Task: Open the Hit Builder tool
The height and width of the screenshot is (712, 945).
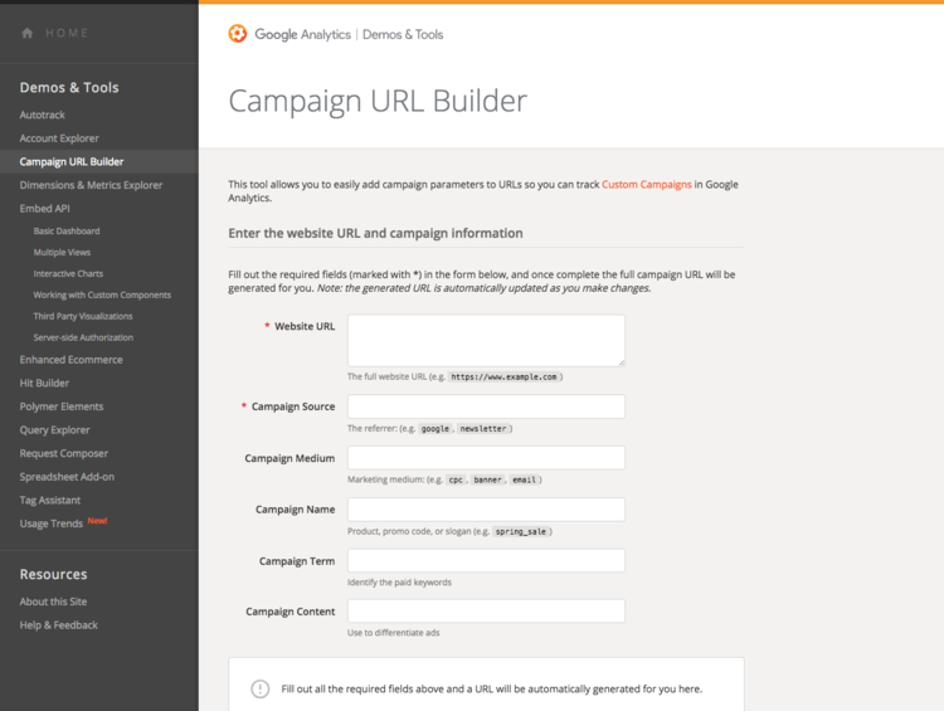Action: click(x=44, y=383)
